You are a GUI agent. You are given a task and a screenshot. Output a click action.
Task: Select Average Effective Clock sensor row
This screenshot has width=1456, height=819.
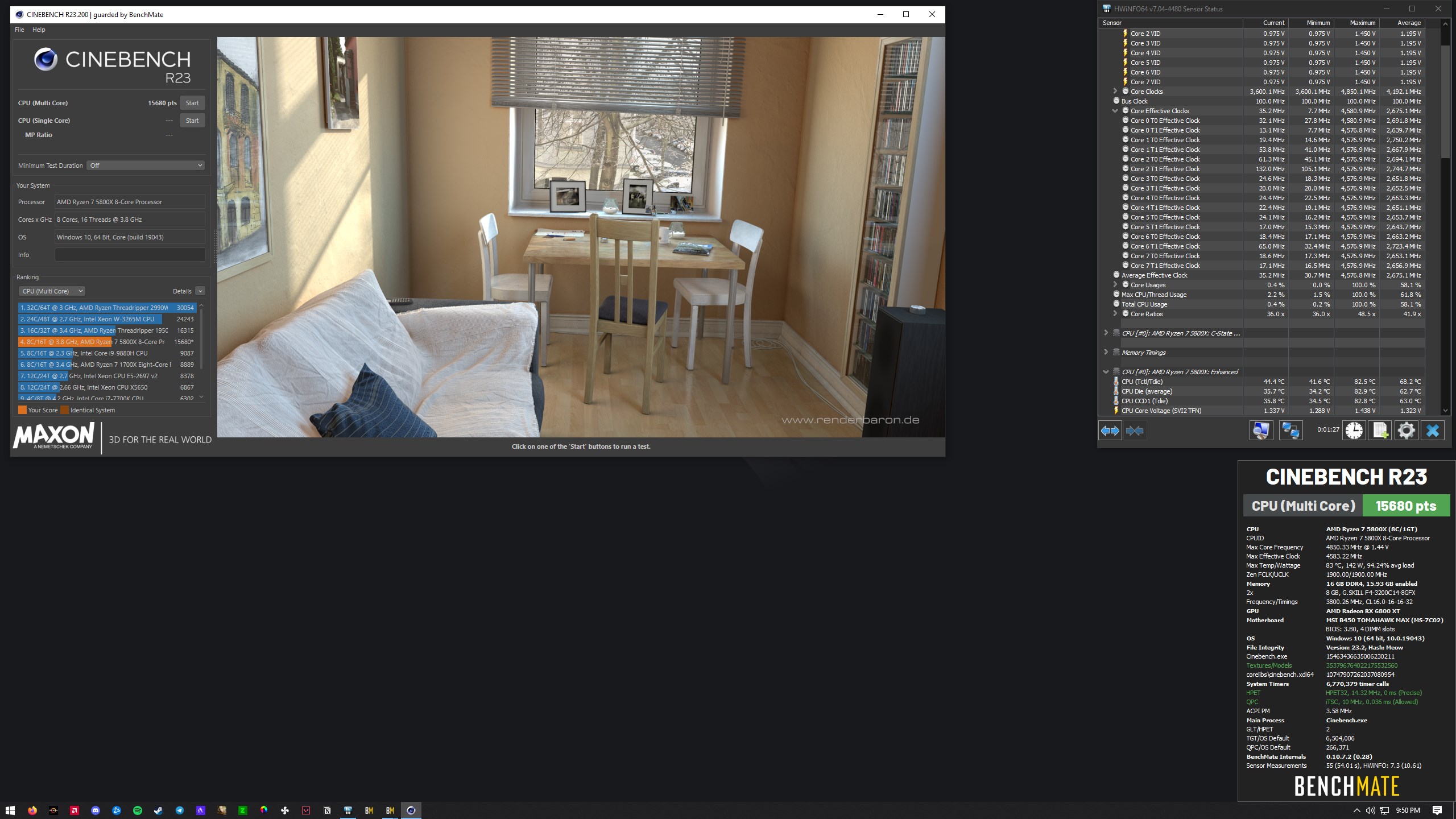click(x=1261, y=275)
